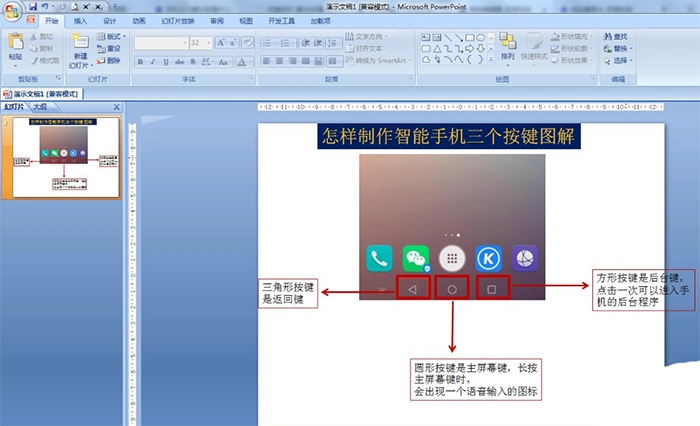The image size is (700, 426).
Task: Open 形状轮廓 shape outline colors
Action: [573, 49]
